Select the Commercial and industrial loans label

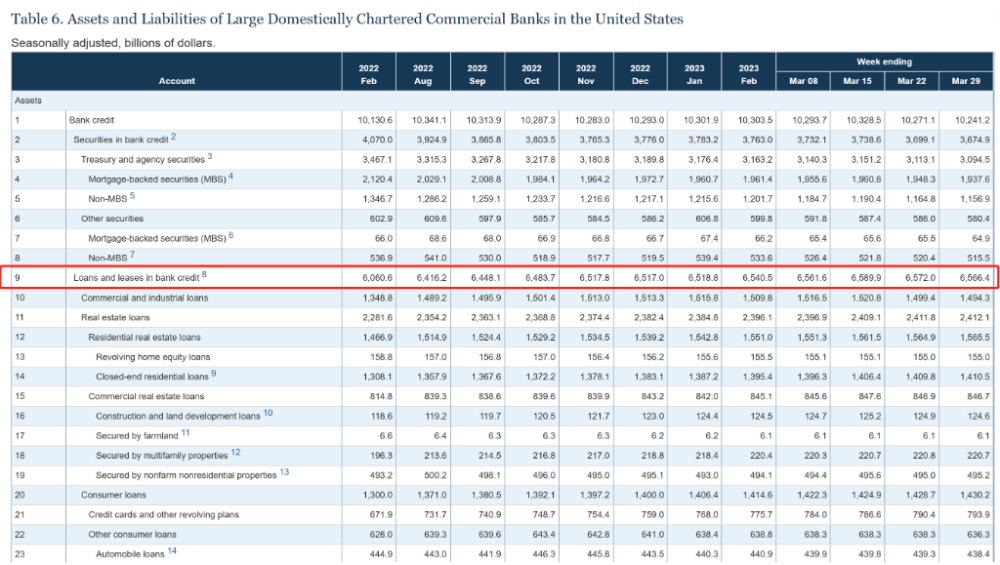click(x=144, y=298)
